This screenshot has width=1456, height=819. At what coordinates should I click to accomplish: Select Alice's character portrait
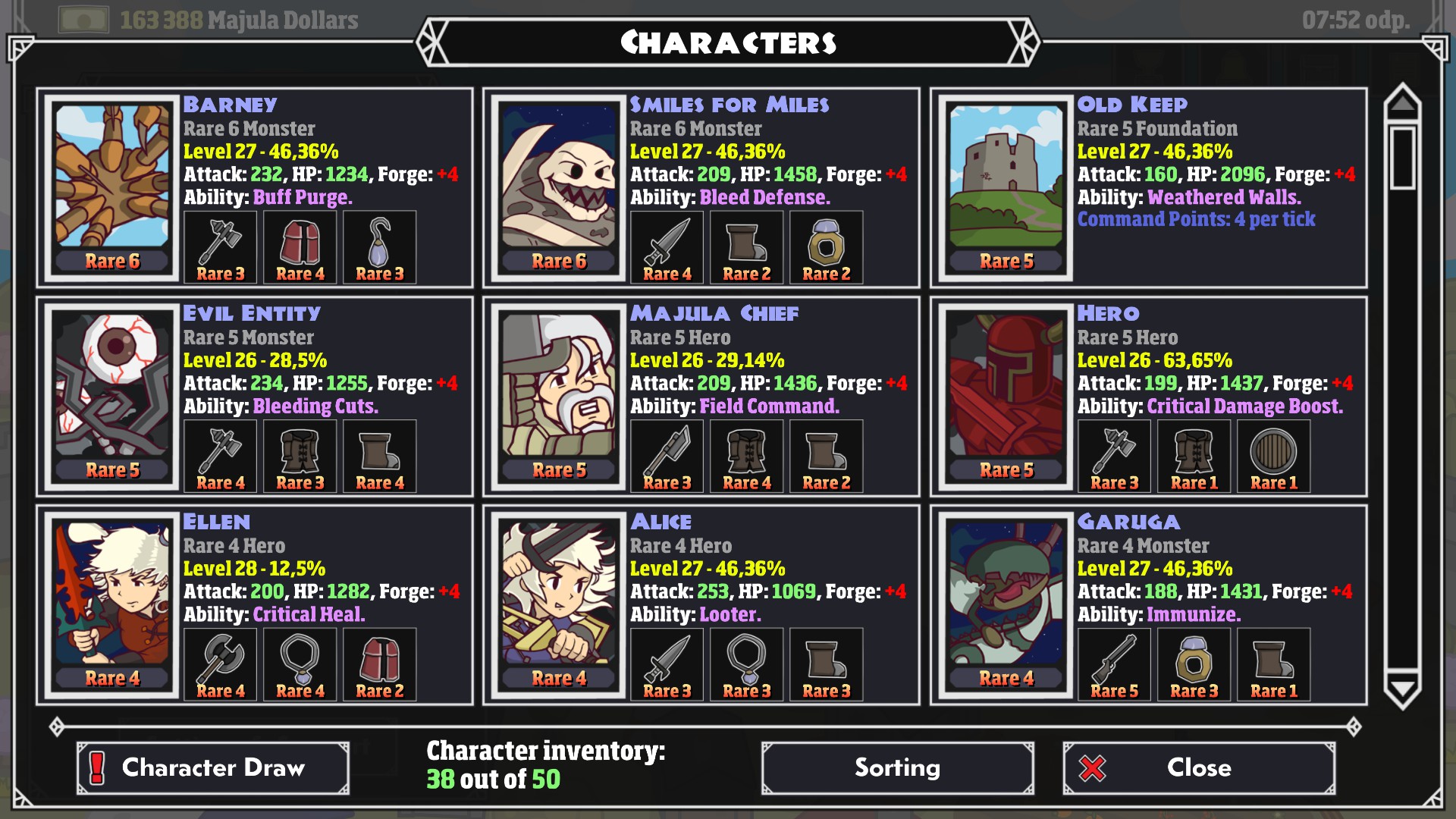tap(559, 605)
